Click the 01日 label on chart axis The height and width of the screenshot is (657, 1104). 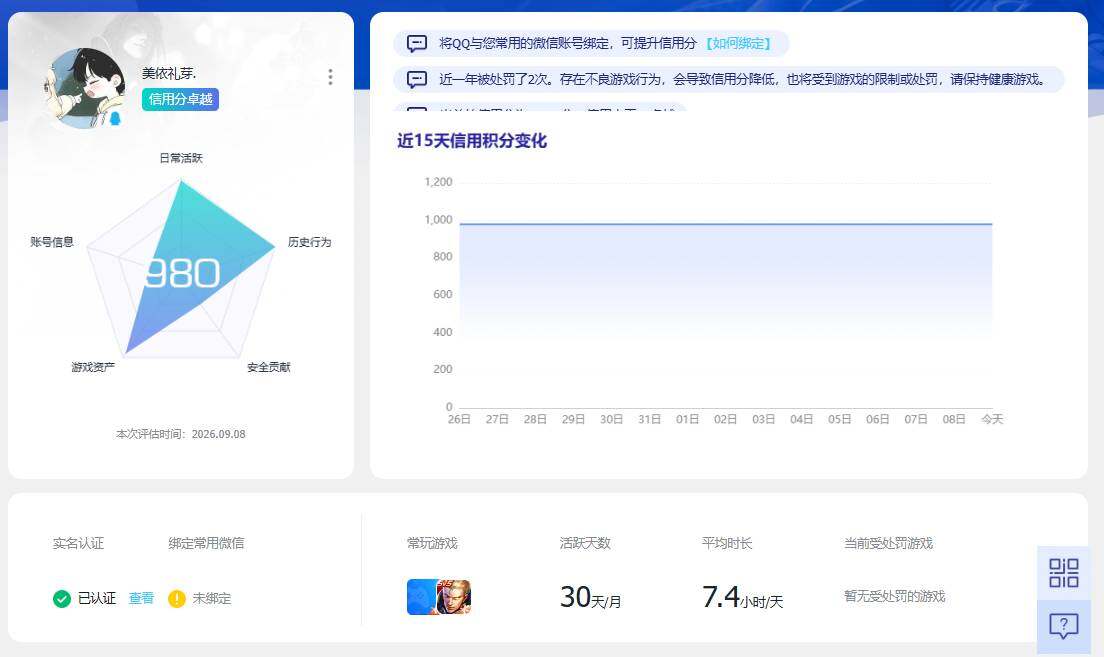(687, 419)
